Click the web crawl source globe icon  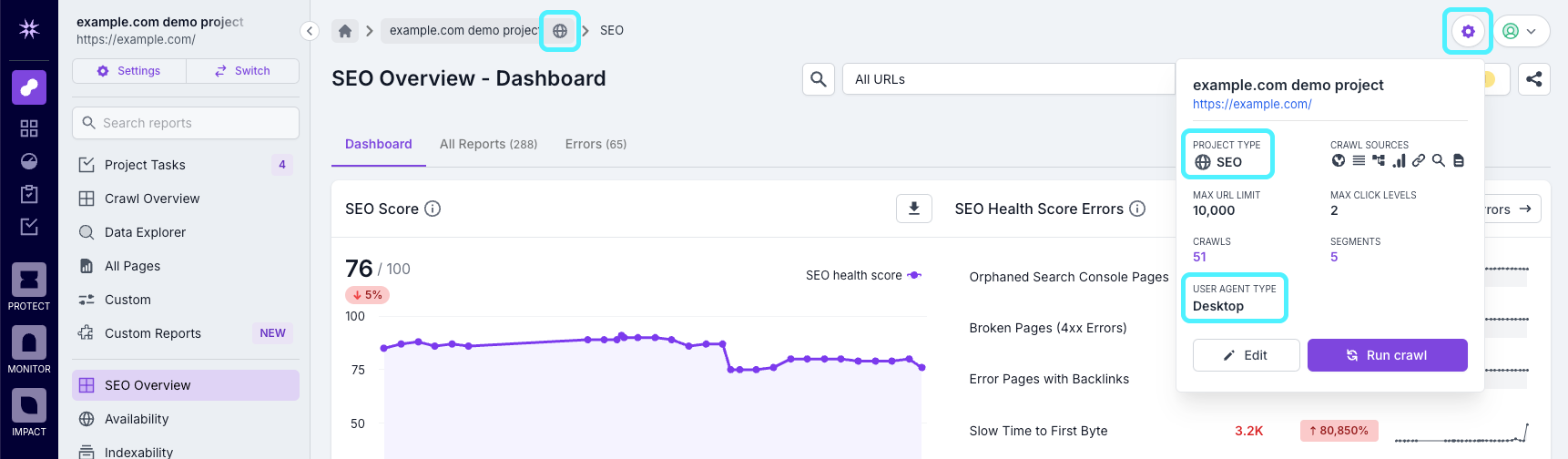(x=1339, y=160)
